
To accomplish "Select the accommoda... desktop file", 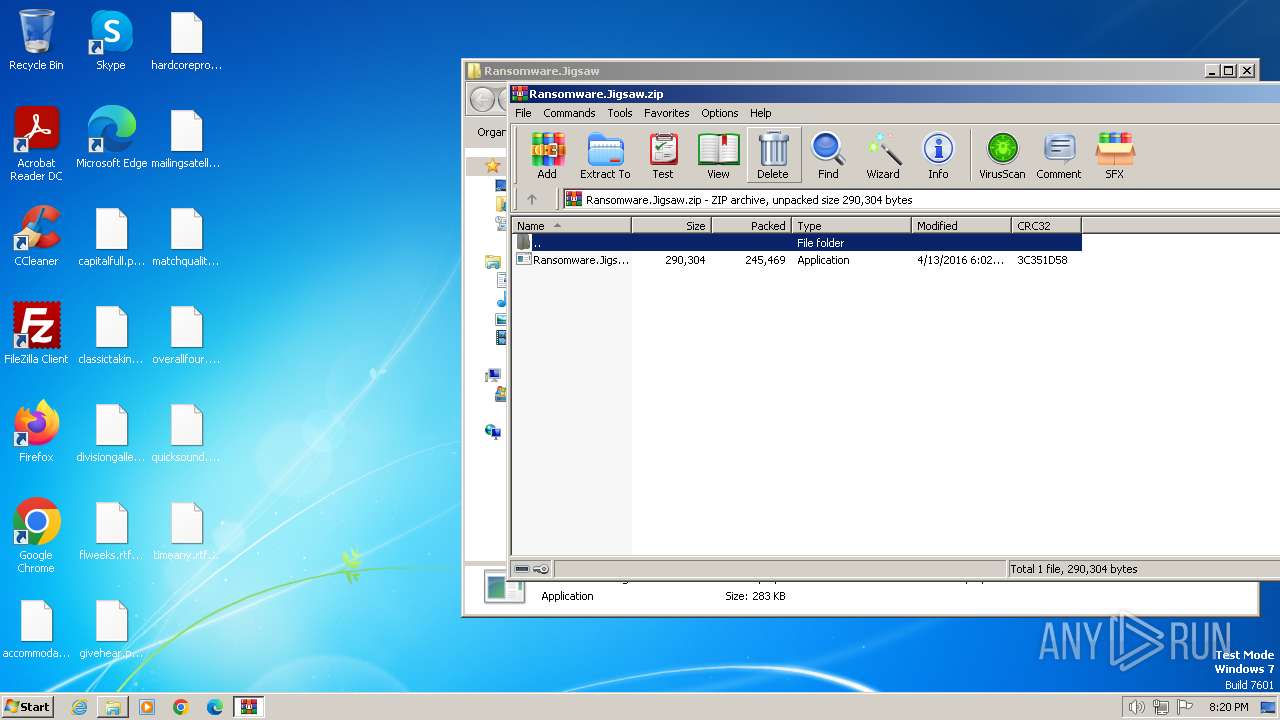I will pos(36,628).
